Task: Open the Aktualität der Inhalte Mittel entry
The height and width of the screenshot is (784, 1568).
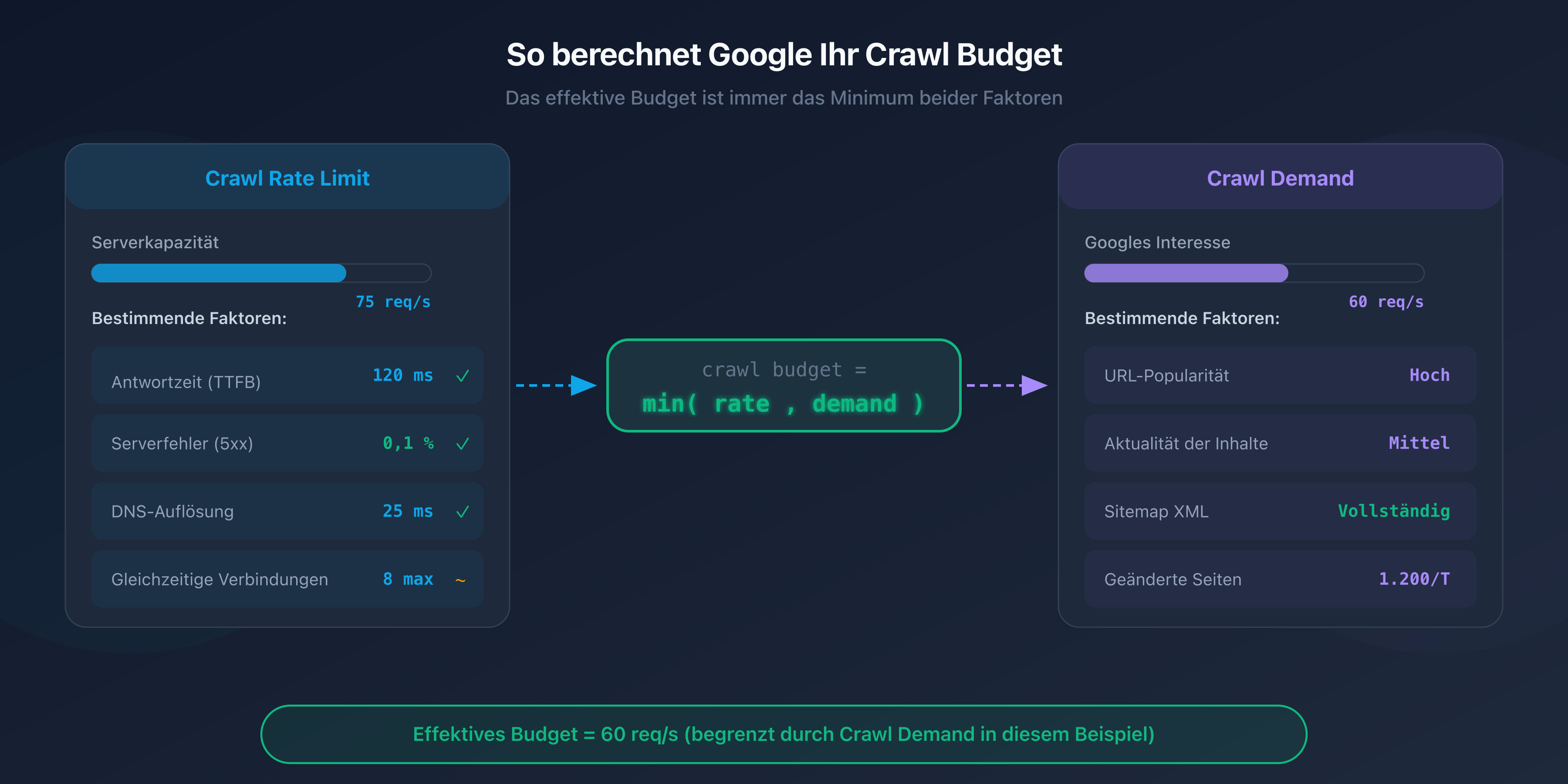Action: point(1280,444)
